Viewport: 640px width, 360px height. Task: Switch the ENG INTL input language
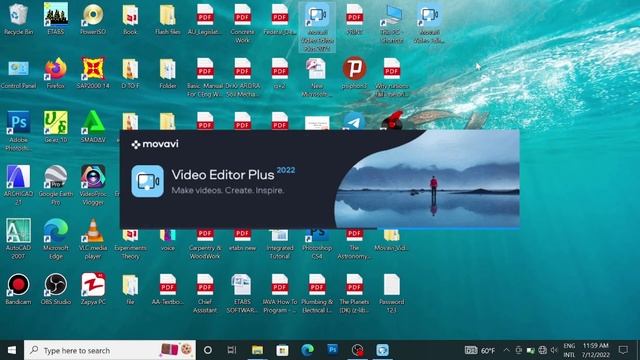[x=569, y=350]
